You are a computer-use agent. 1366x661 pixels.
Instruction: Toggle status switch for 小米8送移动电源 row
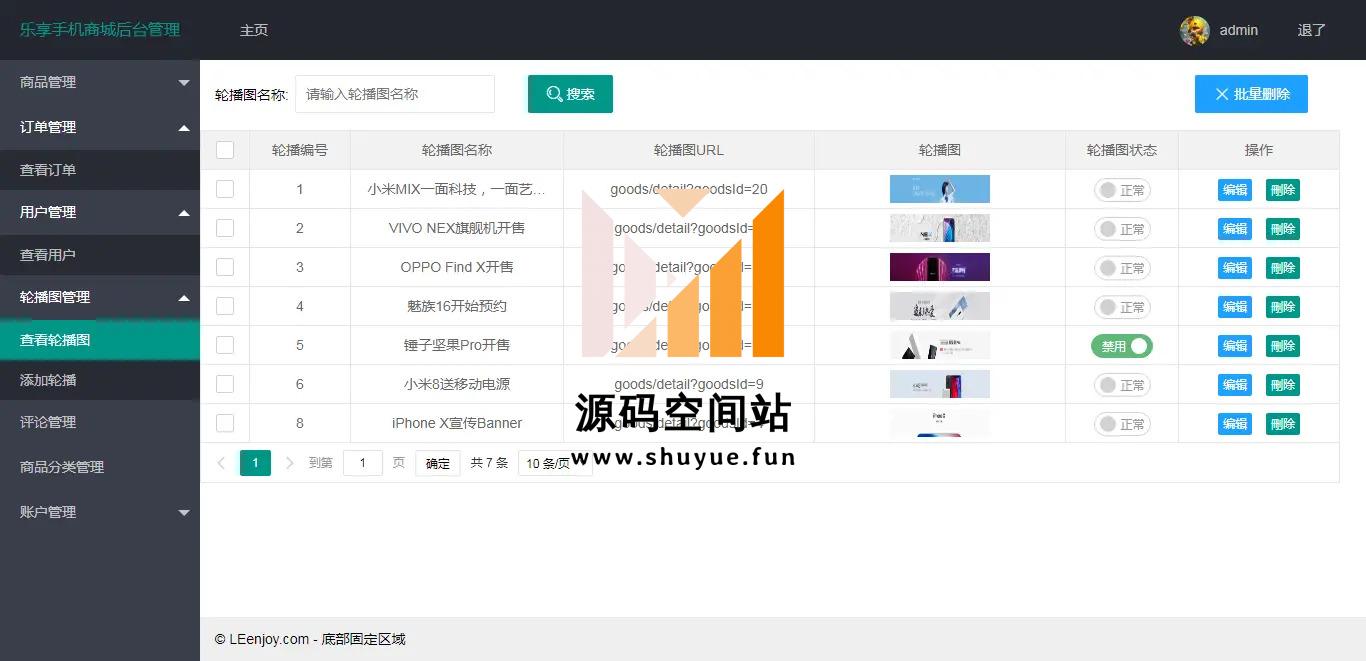(1122, 385)
